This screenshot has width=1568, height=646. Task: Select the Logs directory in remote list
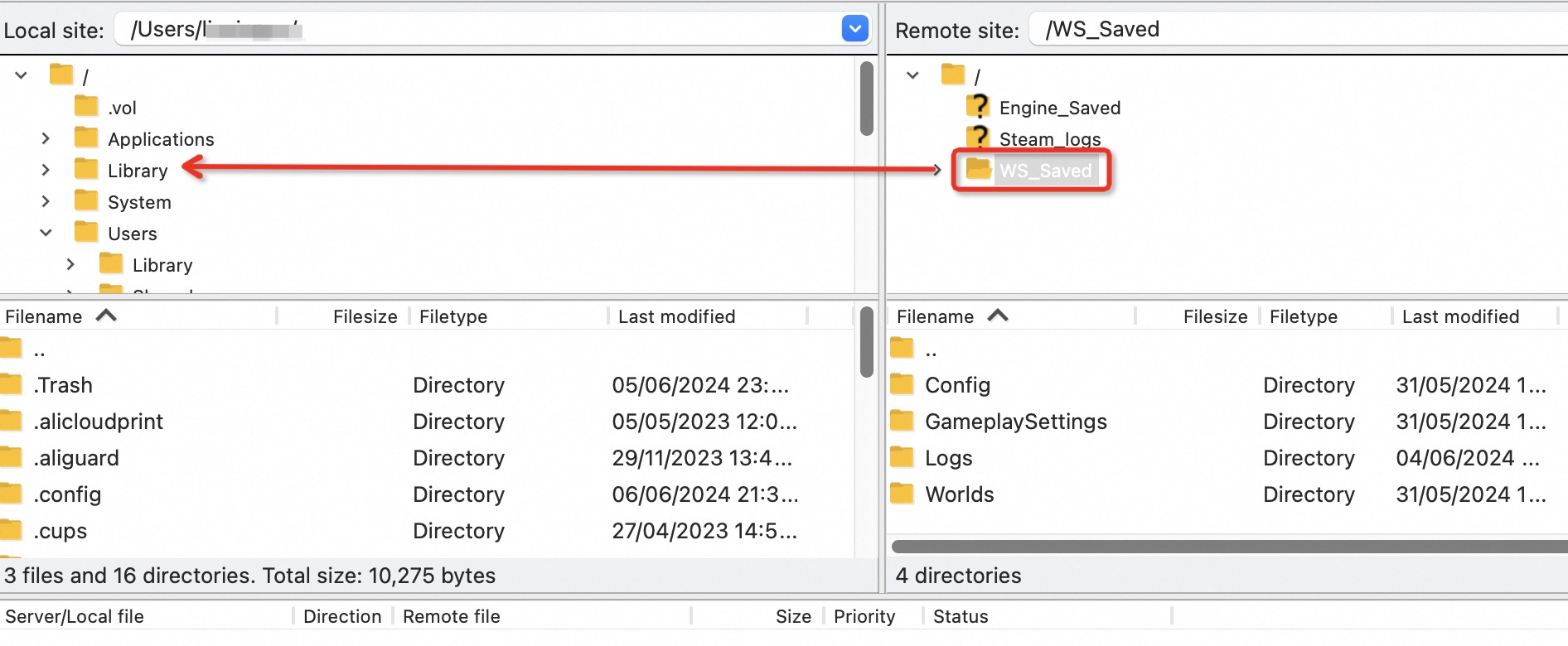click(948, 458)
